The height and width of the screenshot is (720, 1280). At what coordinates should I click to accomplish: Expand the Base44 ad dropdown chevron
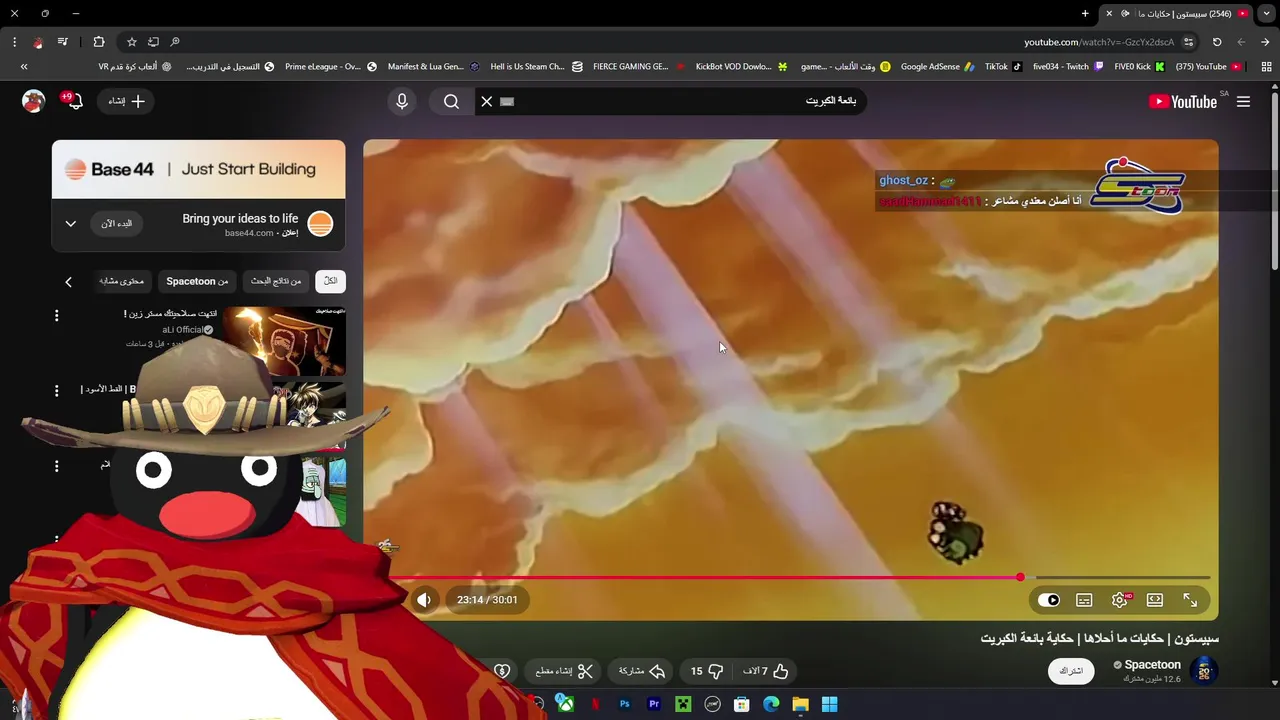71,224
